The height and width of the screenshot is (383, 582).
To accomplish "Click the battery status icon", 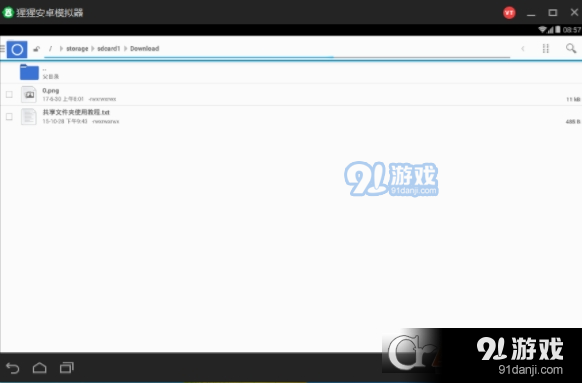I will (x=558, y=30).
